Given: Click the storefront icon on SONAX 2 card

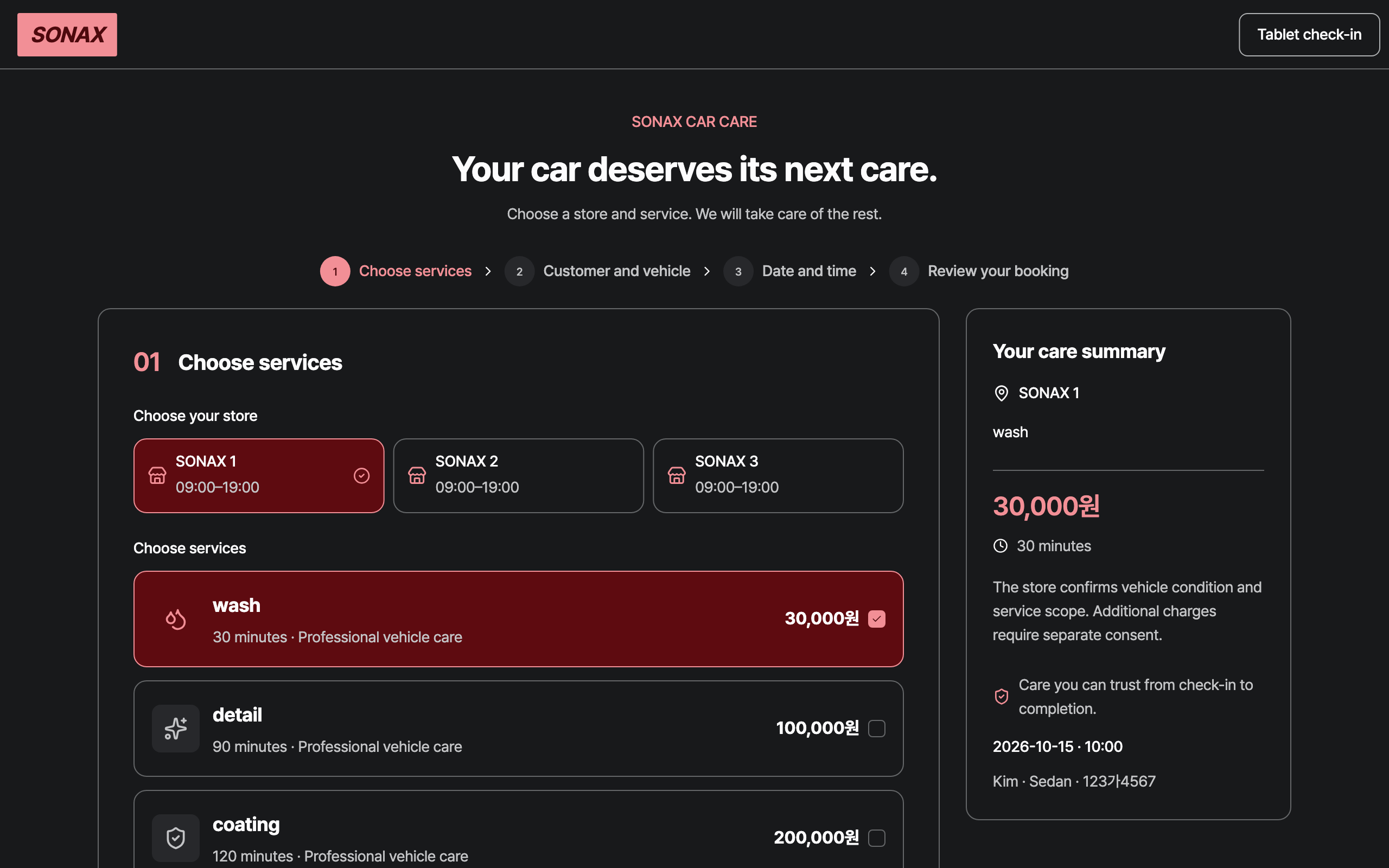Looking at the screenshot, I should (x=417, y=475).
